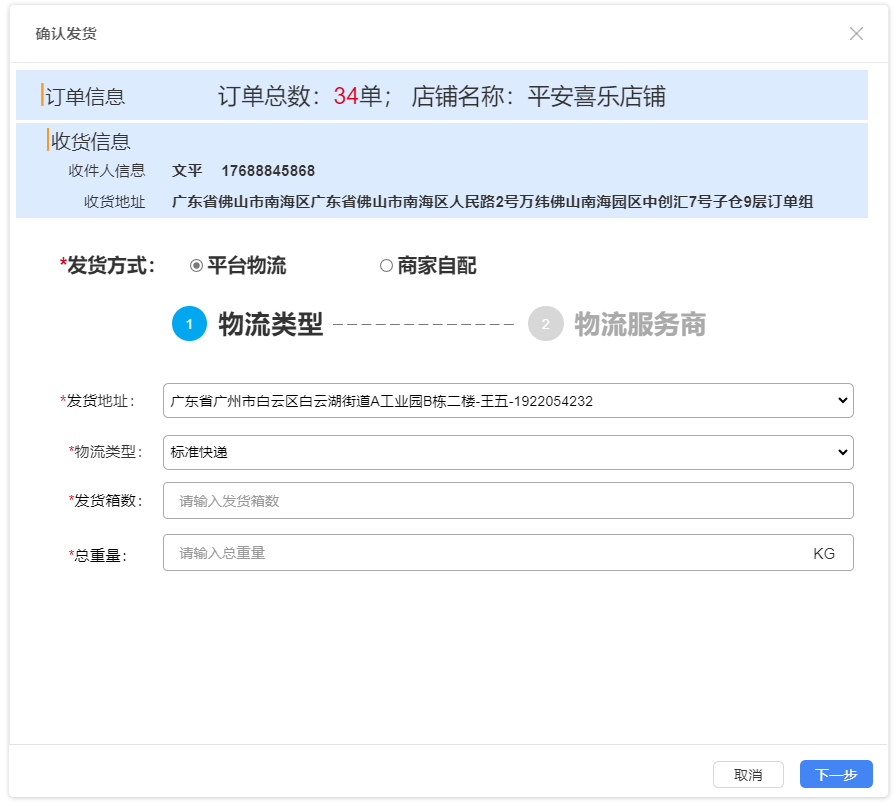The width and height of the screenshot is (896, 806).
Task: Click the shop name 平安喜乐店铺
Action: coord(596,96)
